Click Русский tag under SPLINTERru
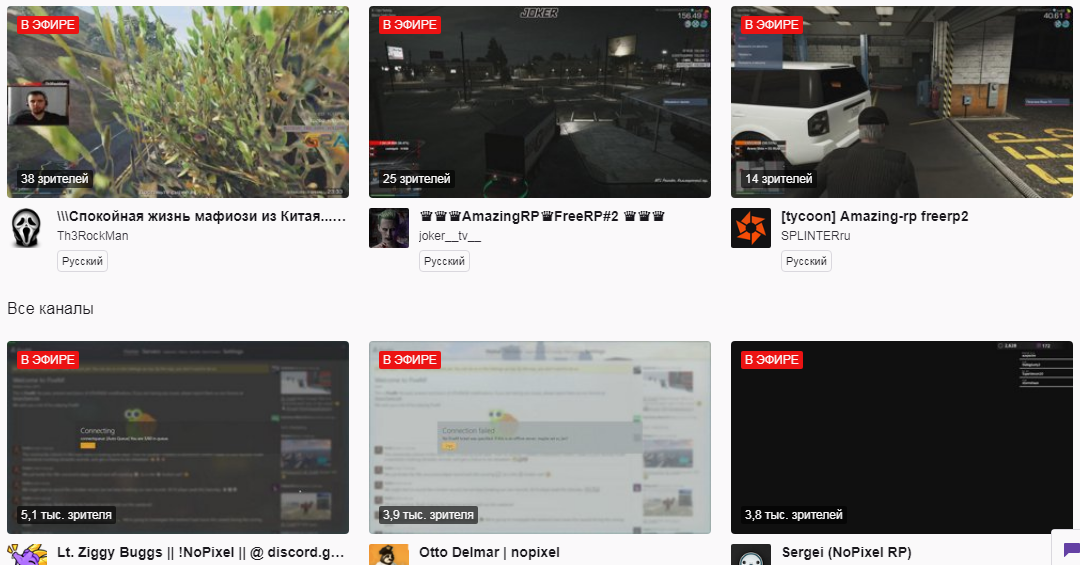1080x565 pixels. click(806, 261)
